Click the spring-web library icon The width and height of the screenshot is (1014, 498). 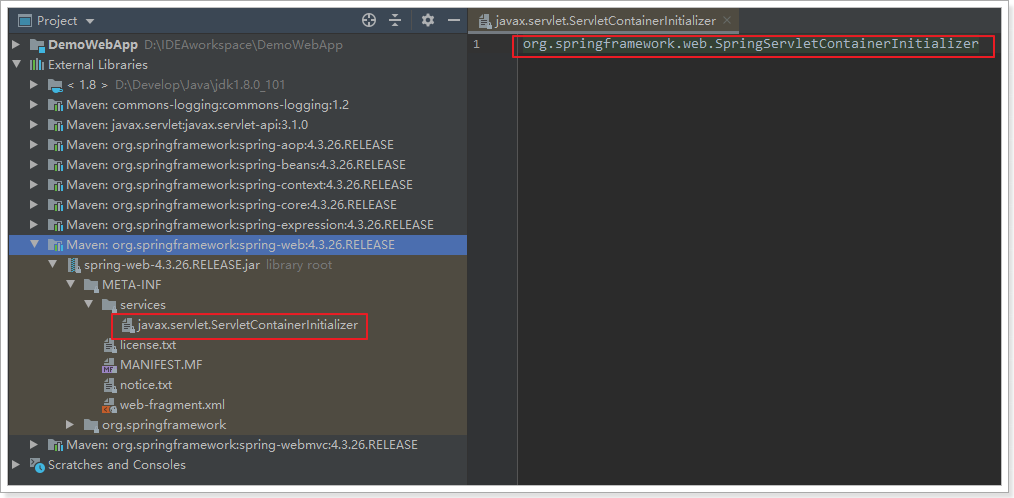(56, 245)
